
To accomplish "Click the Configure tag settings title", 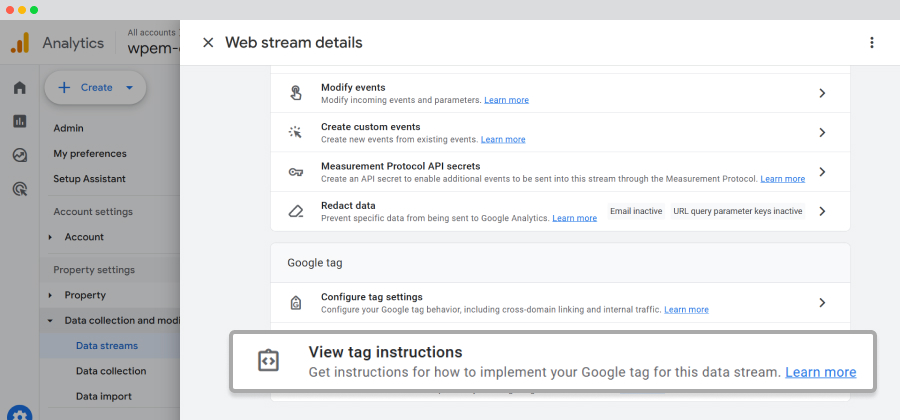I will pyautogui.click(x=372, y=297).
